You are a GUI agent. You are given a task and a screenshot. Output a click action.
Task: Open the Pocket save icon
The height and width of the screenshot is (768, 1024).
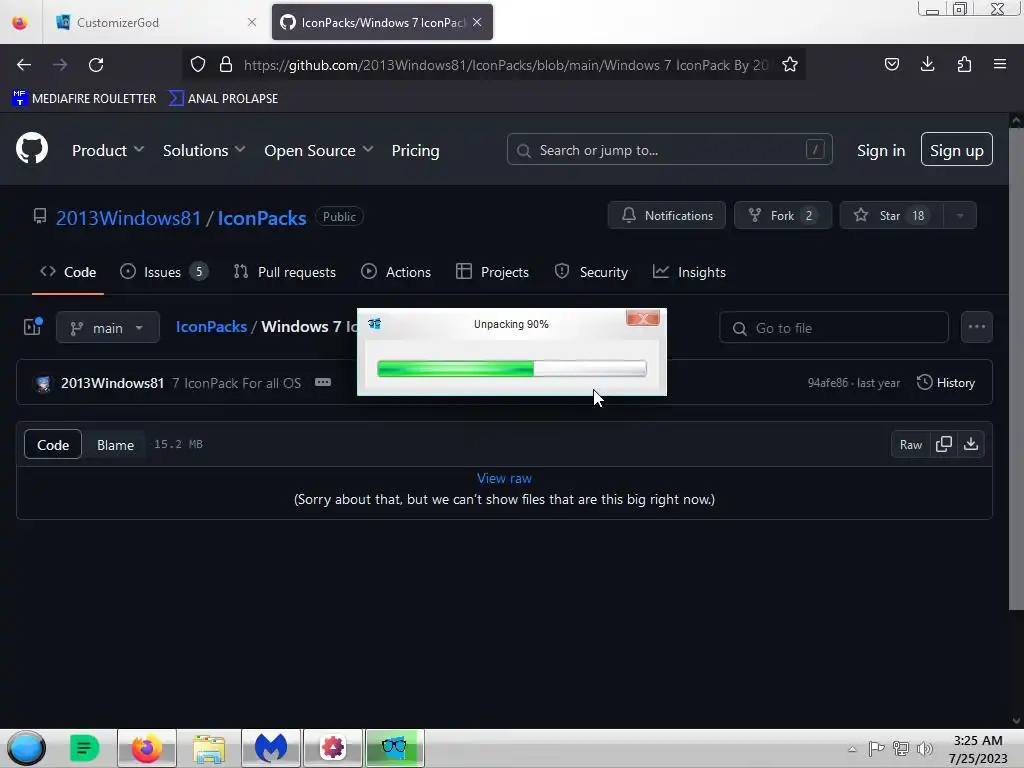(x=891, y=64)
